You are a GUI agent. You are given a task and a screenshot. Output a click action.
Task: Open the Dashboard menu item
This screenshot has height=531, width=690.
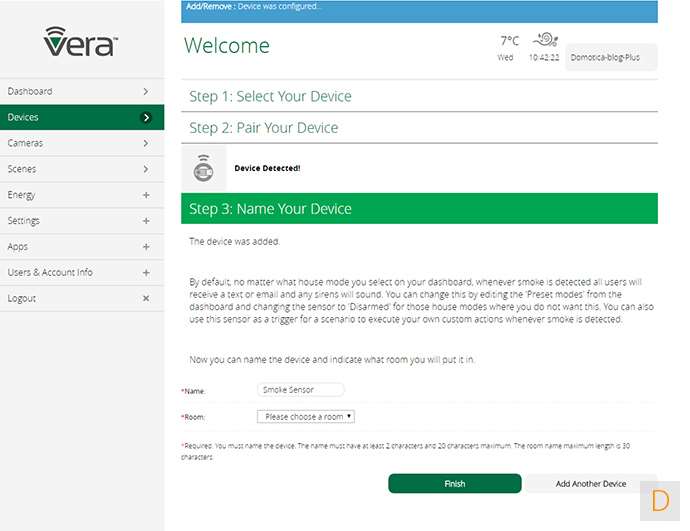pyautogui.click(x=81, y=92)
